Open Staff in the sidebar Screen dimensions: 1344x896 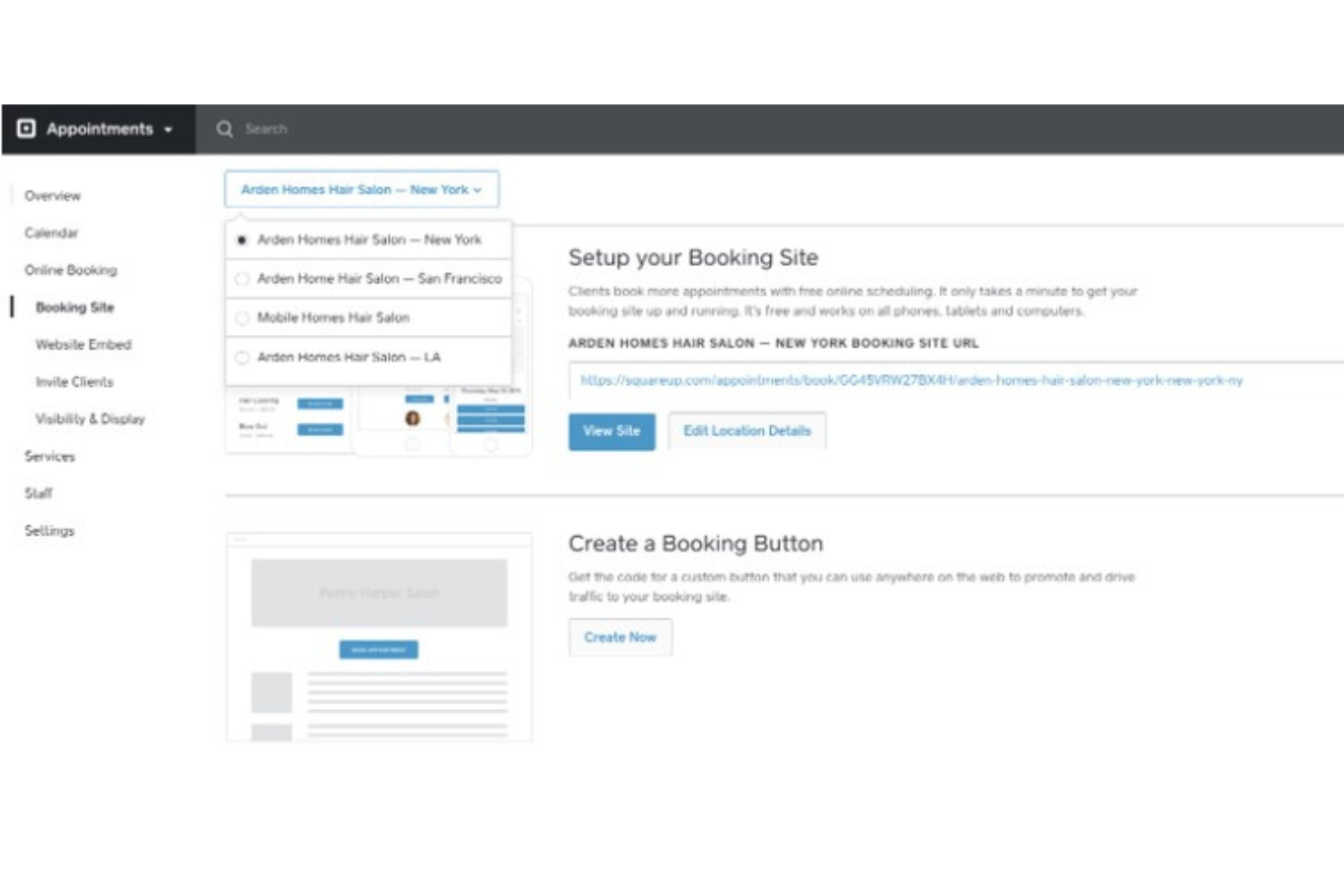point(38,493)
